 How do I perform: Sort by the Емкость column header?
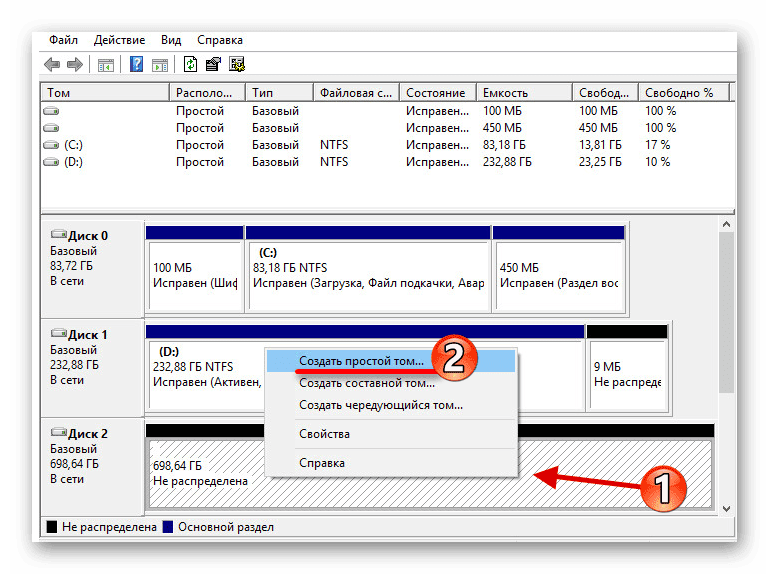click(524, 93)
